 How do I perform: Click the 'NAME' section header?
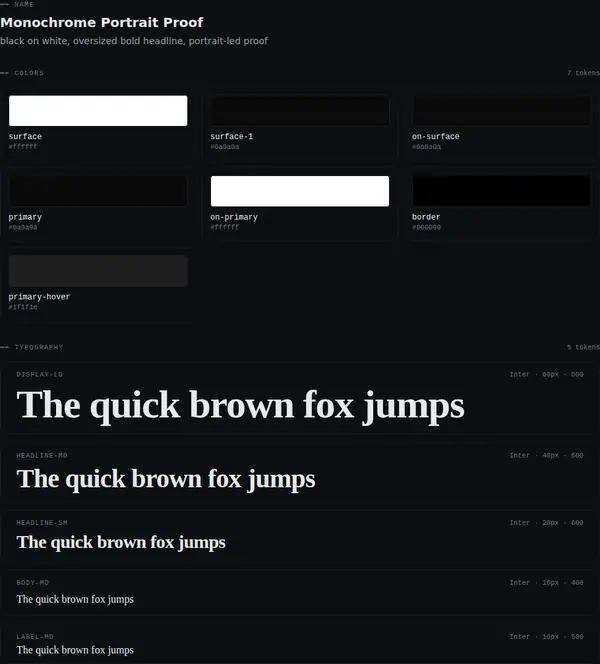click(x=24, y=5)
